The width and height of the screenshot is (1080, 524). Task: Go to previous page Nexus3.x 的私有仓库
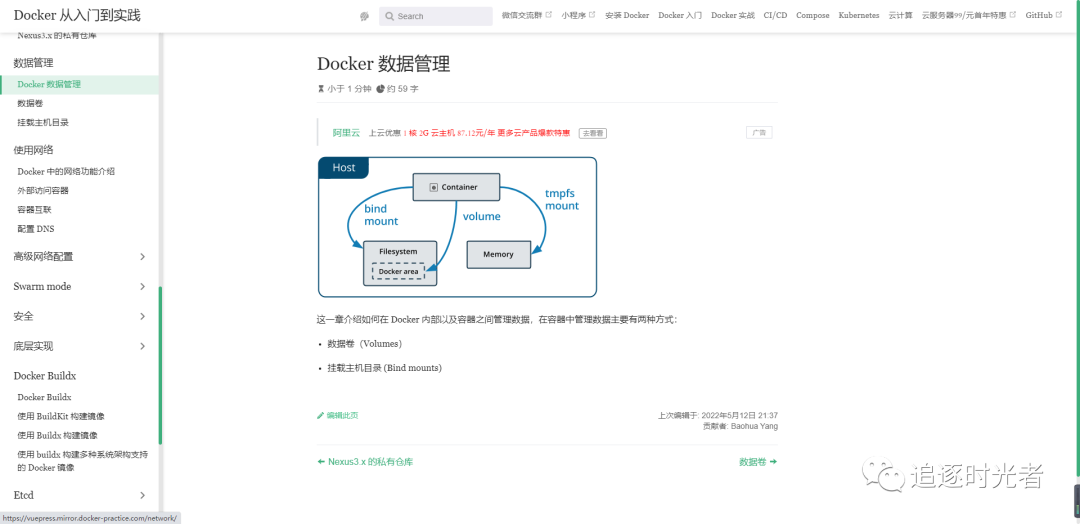(x=365, y=462)
